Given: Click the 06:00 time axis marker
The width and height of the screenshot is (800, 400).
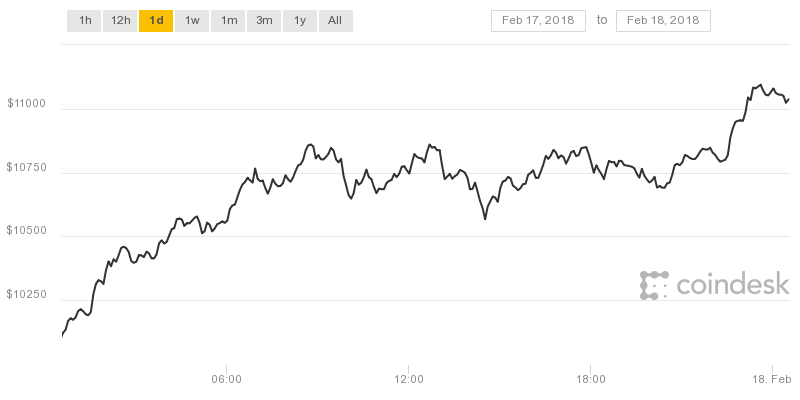Looking at the screenshot, I should point(227,380).
